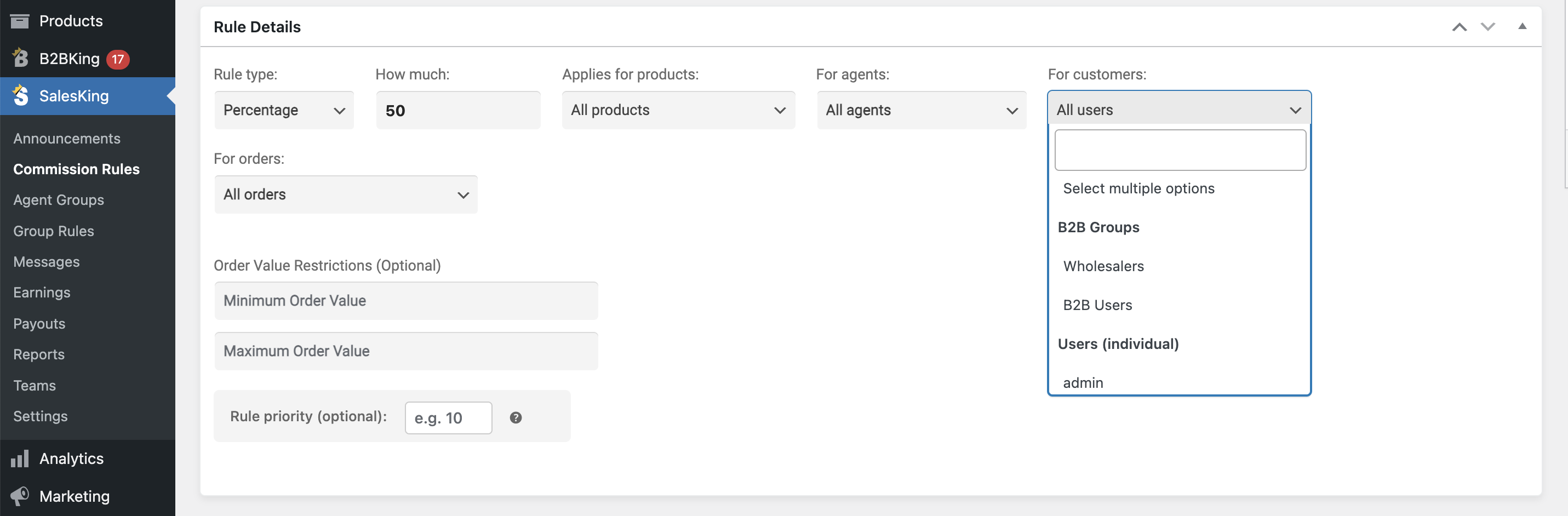Go to Group Rules page
The width and height of the screenshot is (1568, 516).
tap(54, 231)
